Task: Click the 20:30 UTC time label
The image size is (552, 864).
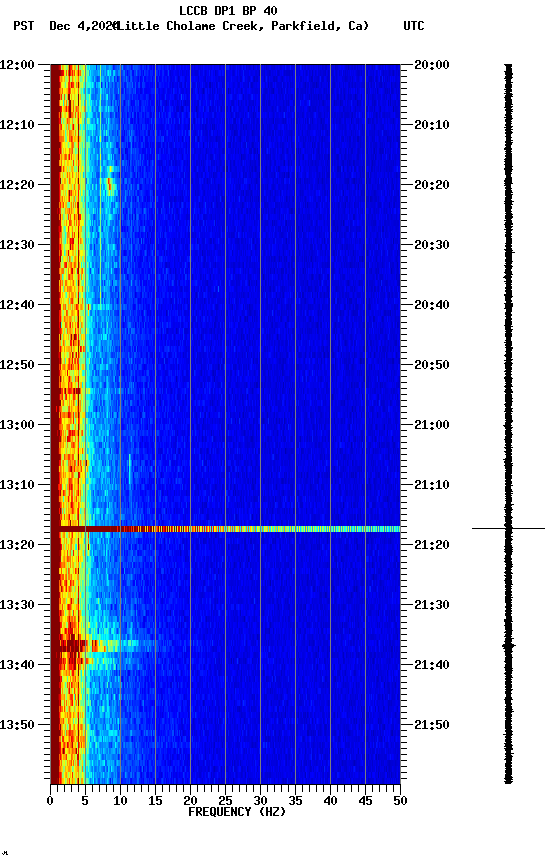Action: coord(432,245)
